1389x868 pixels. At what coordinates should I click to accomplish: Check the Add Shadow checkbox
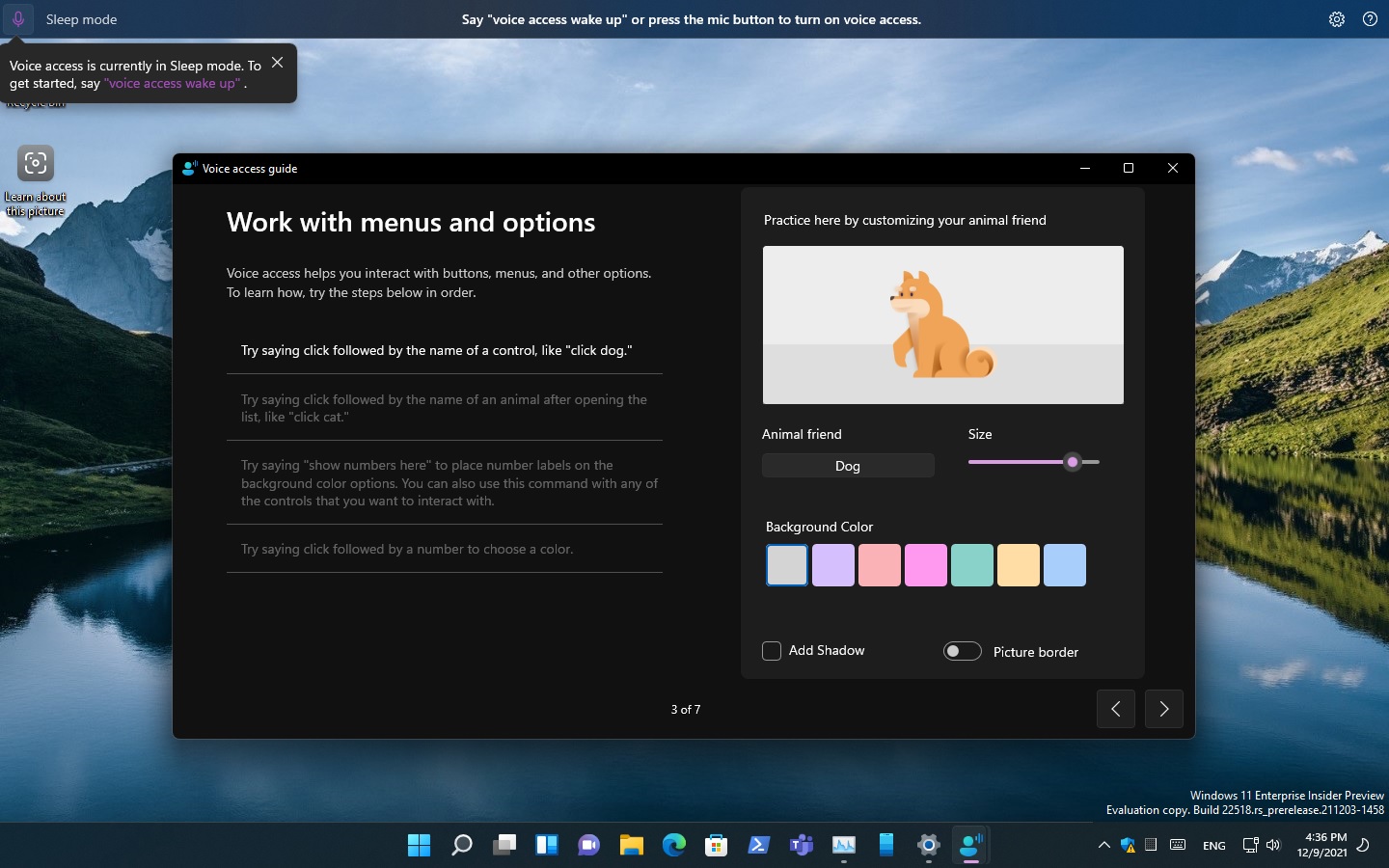(x=772, y=651)
